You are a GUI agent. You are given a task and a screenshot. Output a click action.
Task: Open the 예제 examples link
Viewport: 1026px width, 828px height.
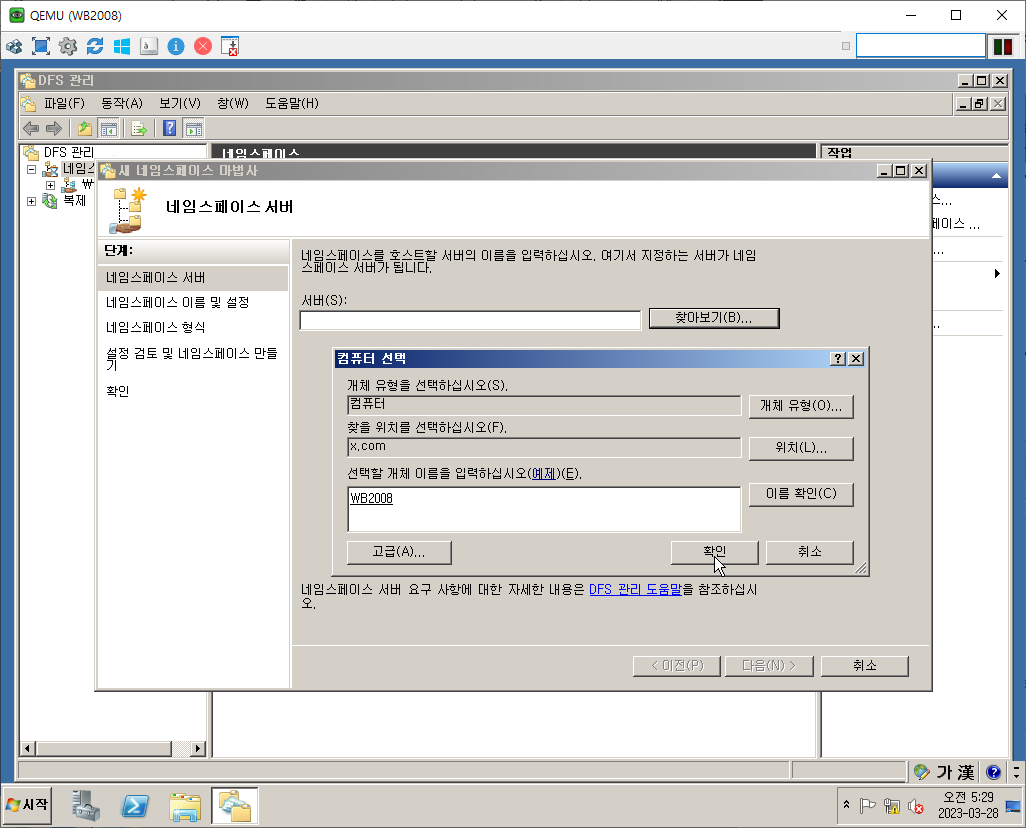(x=543, y=474)
